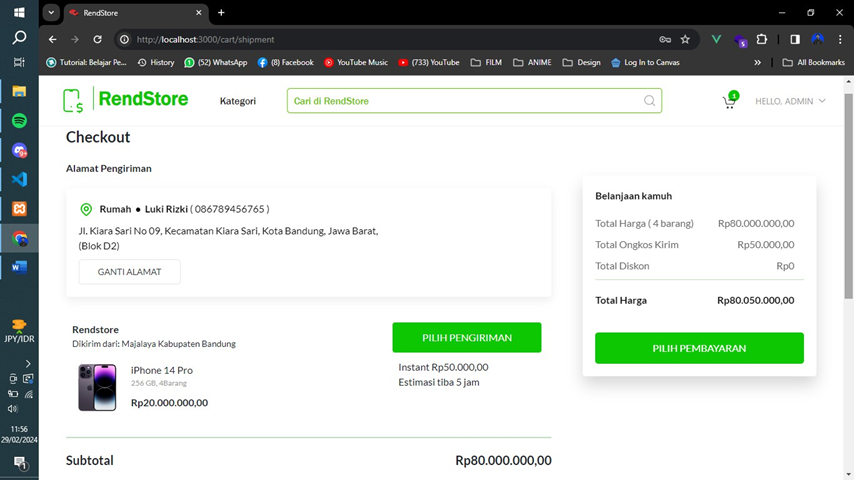This screenshot has height=480, width=854.
Task: Click the Total Ongkos Kirim label
Action: 637,245
